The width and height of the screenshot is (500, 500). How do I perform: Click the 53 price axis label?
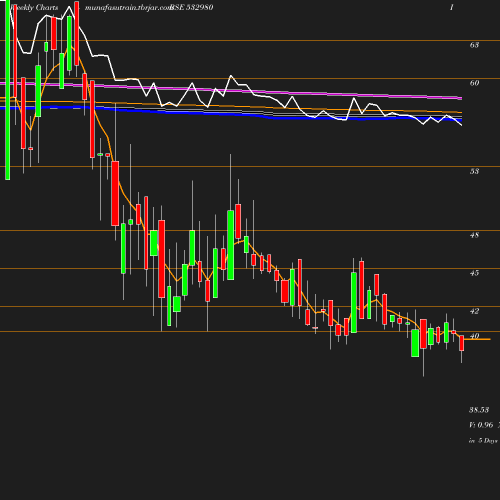474,171
